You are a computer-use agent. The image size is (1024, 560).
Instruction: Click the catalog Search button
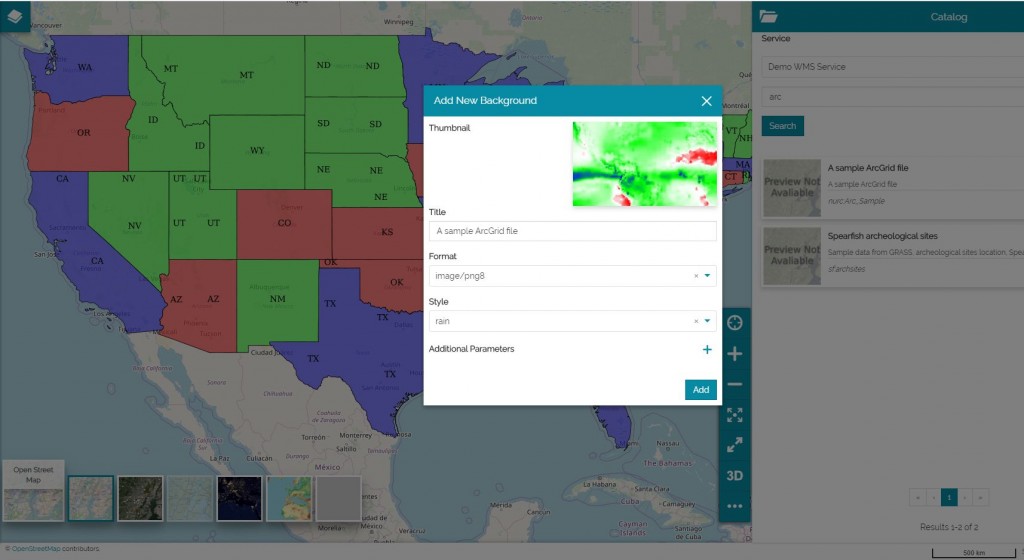coord(782,126)
